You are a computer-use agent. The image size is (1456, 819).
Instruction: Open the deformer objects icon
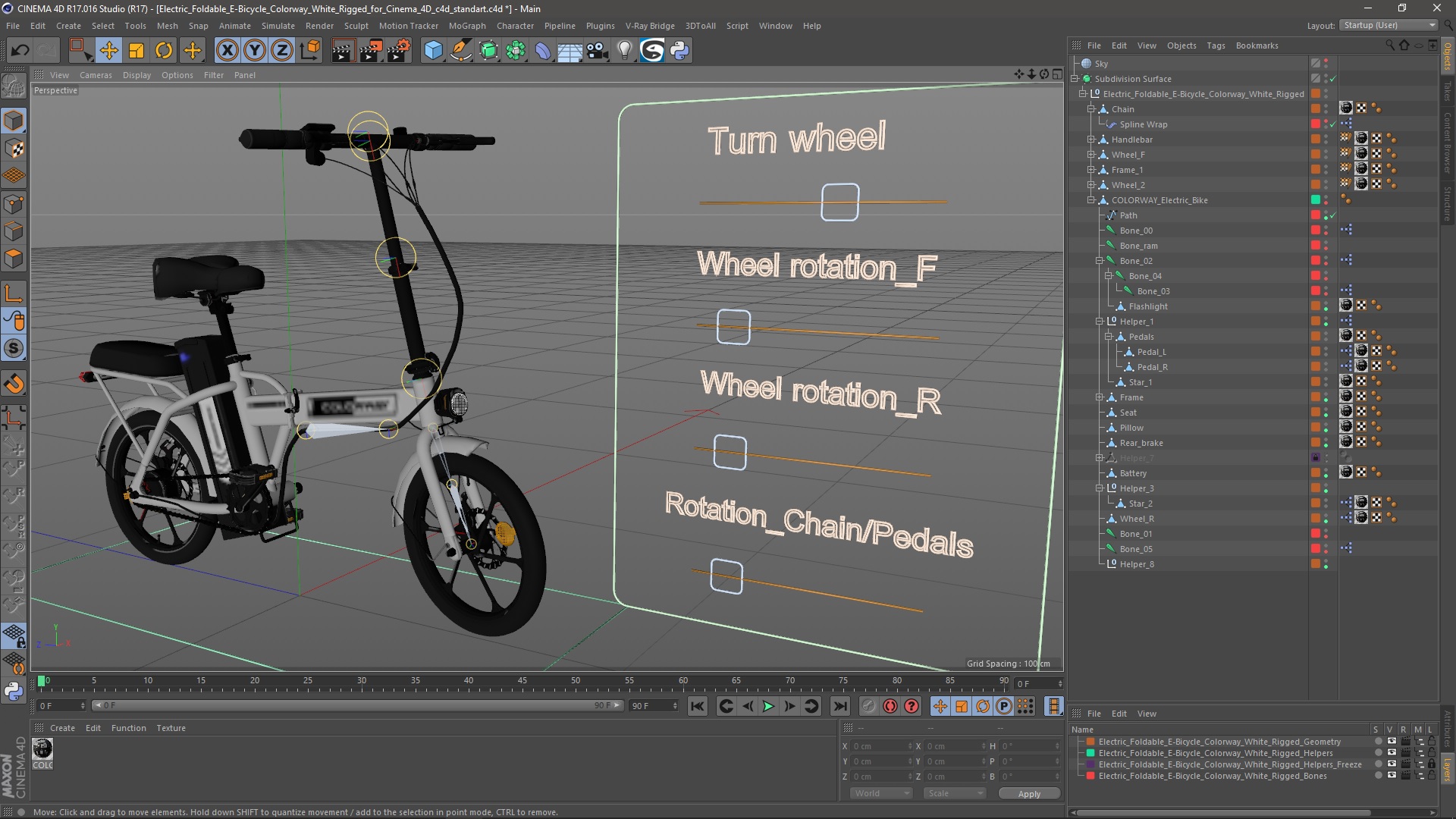point(543,51)
